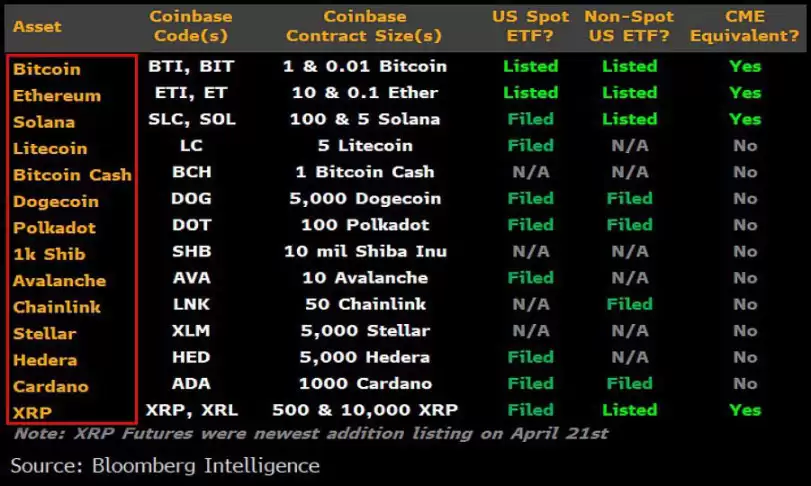Click Chainlink's Filed Non-Spot ETF status

[x=629, y=304]
